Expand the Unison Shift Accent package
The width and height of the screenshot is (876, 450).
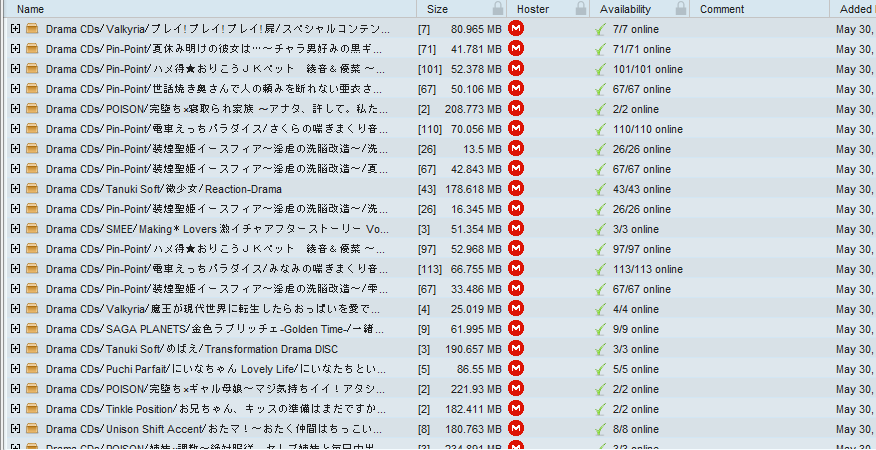coord(15,429)
